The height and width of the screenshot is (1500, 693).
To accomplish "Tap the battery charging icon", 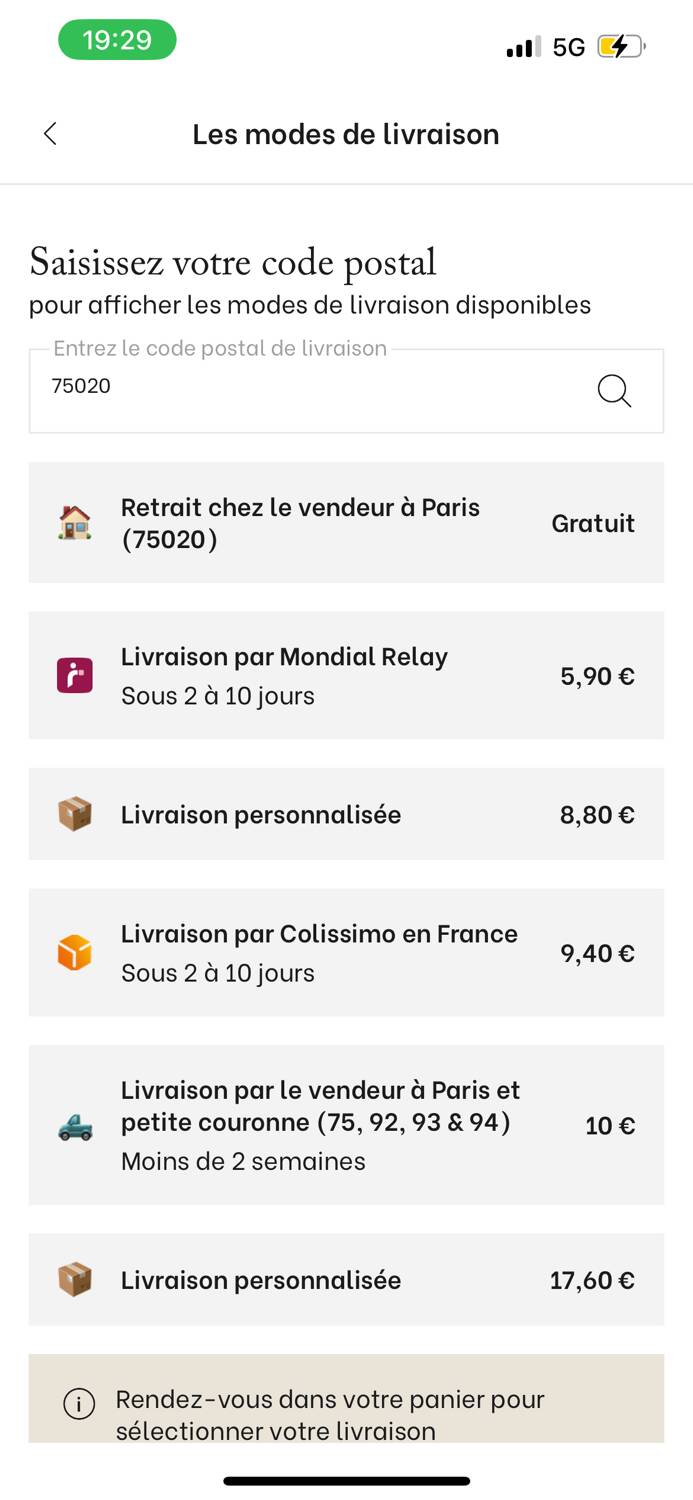I will [621, 46].
